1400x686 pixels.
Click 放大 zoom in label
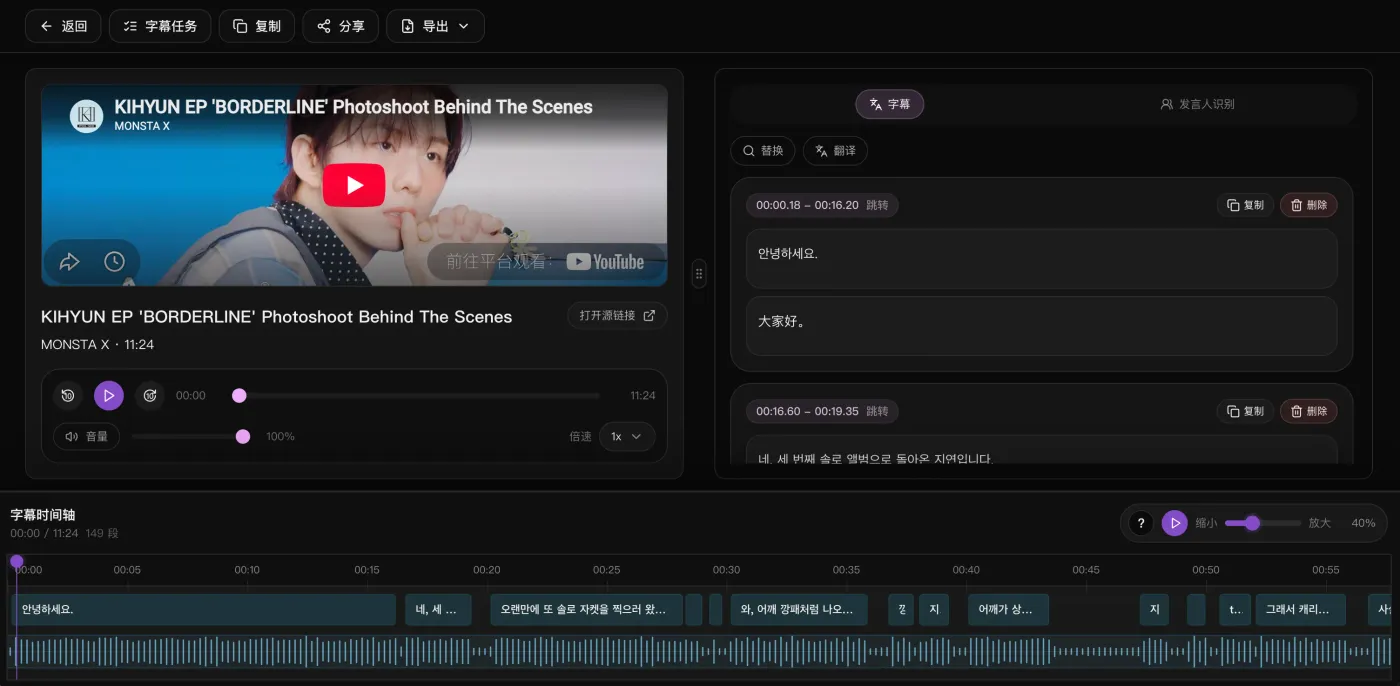pyautogui.click(x=1319, y=523)
